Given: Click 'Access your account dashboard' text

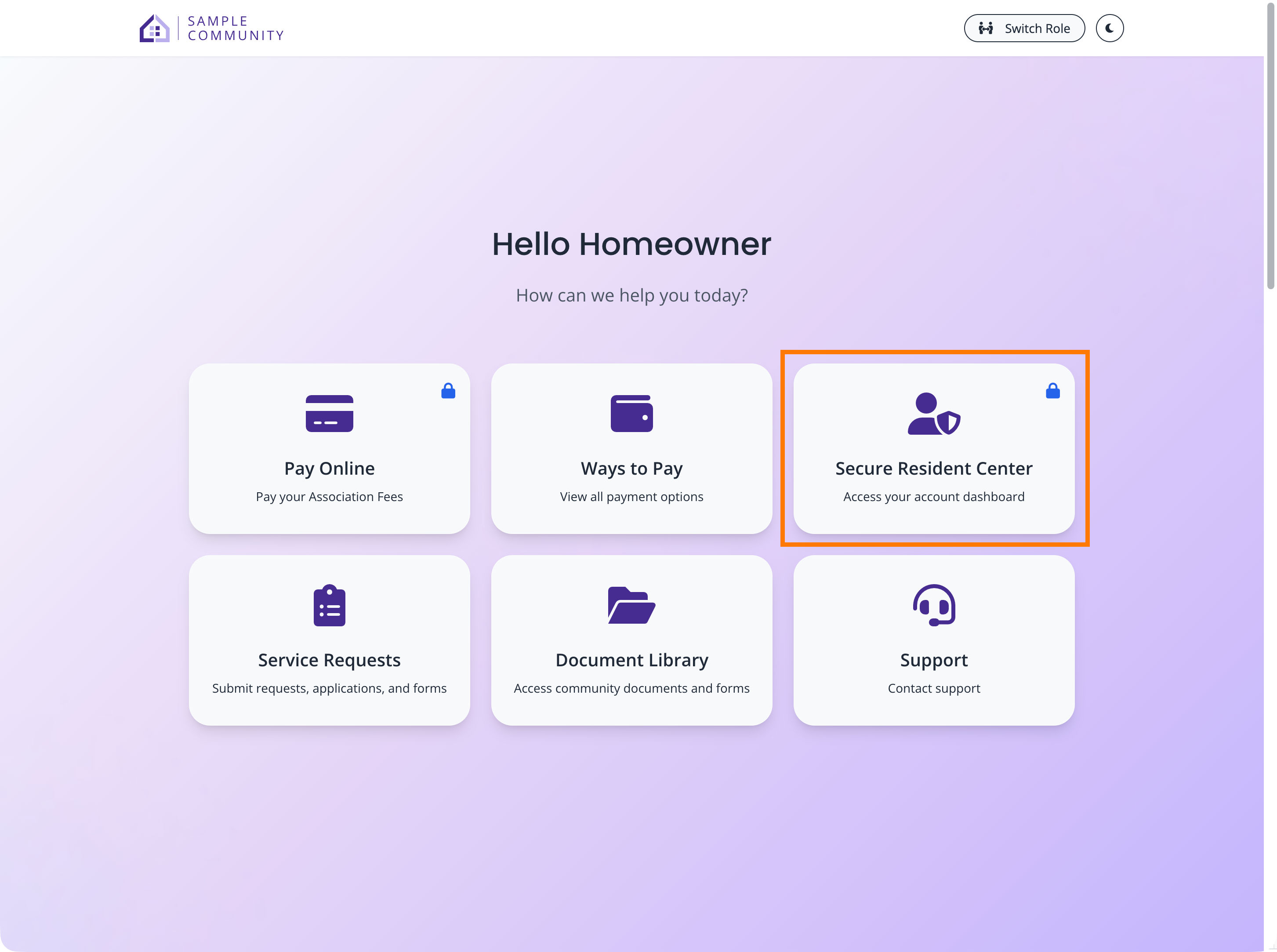Looking at the screenshot, I should [x=934, y=497].
